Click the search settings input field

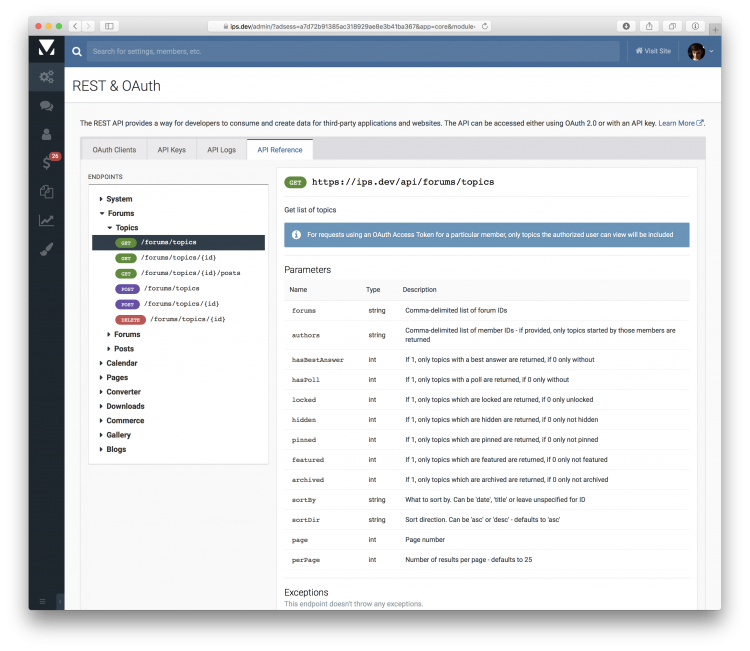pos(353,51)
